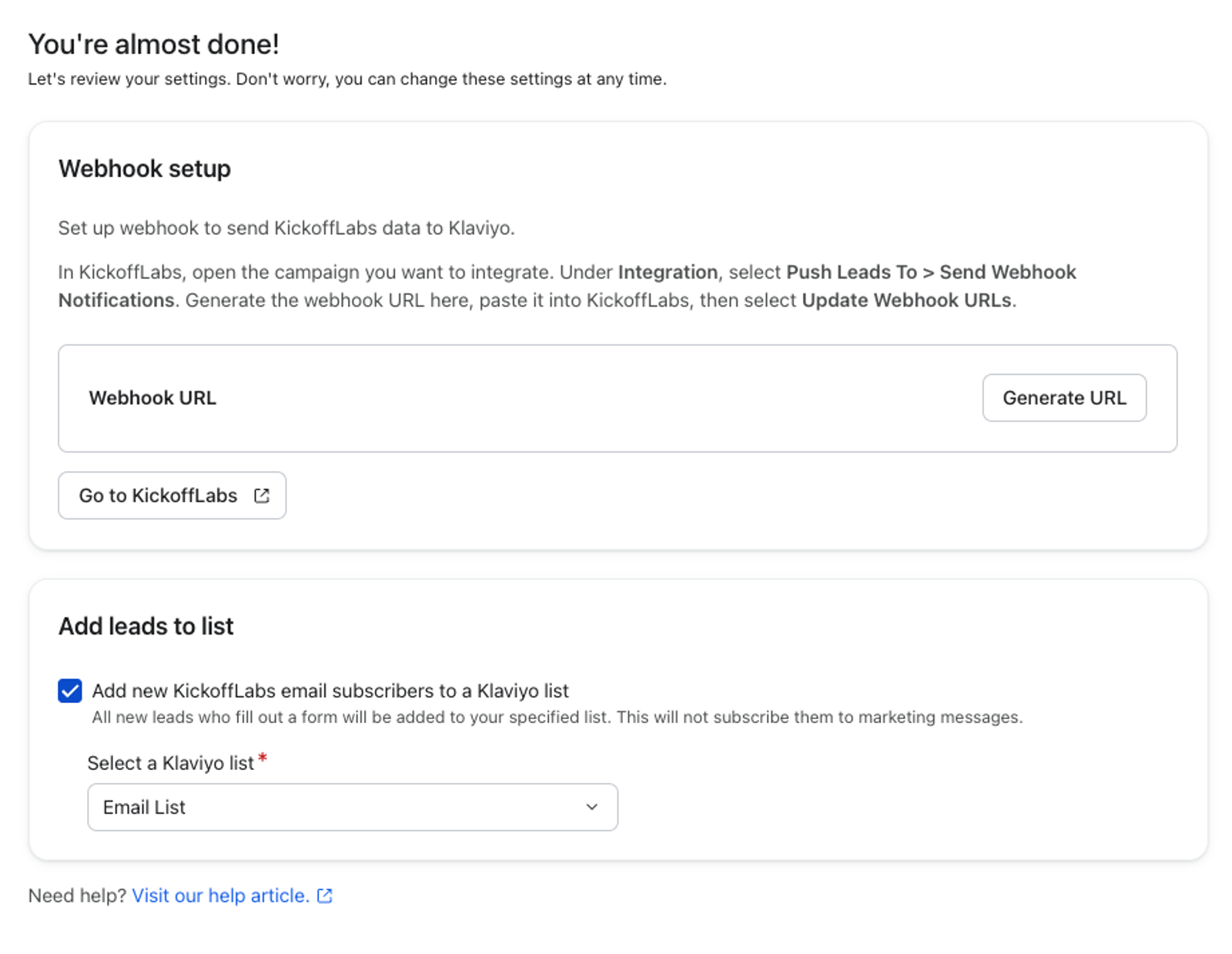1232x954 pixels.
Task: Click the You're almost done! title
Action: pyautogui.click(x=154, y=44)
